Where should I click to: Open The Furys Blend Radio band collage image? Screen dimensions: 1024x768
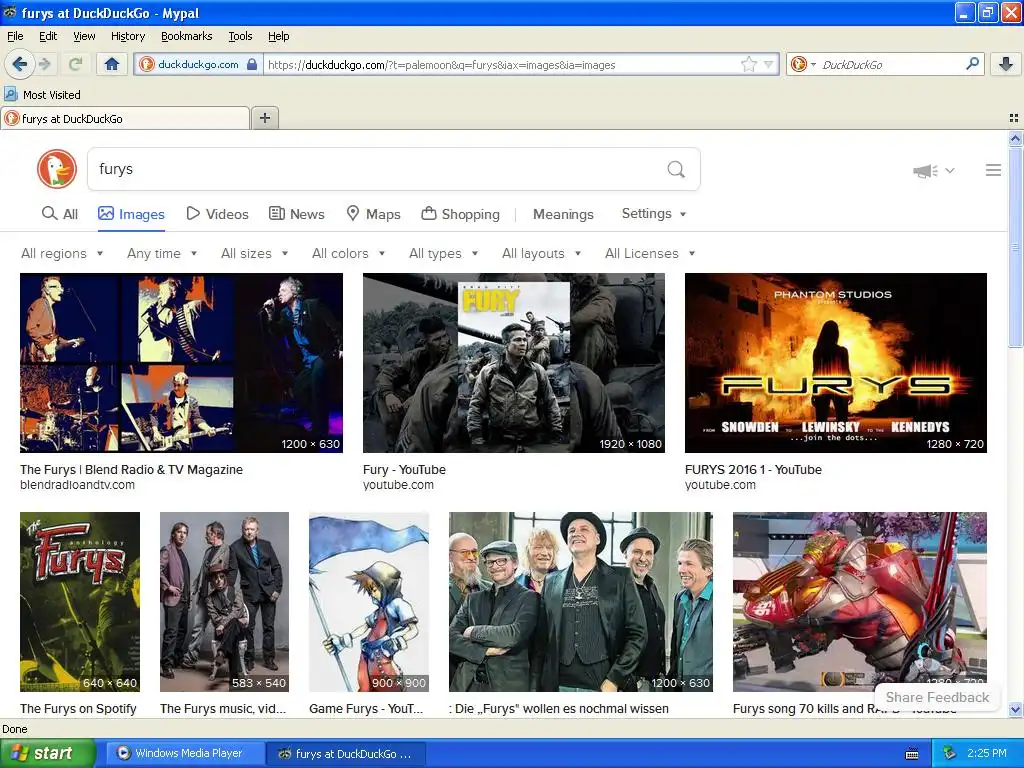(x=182, y=362)
